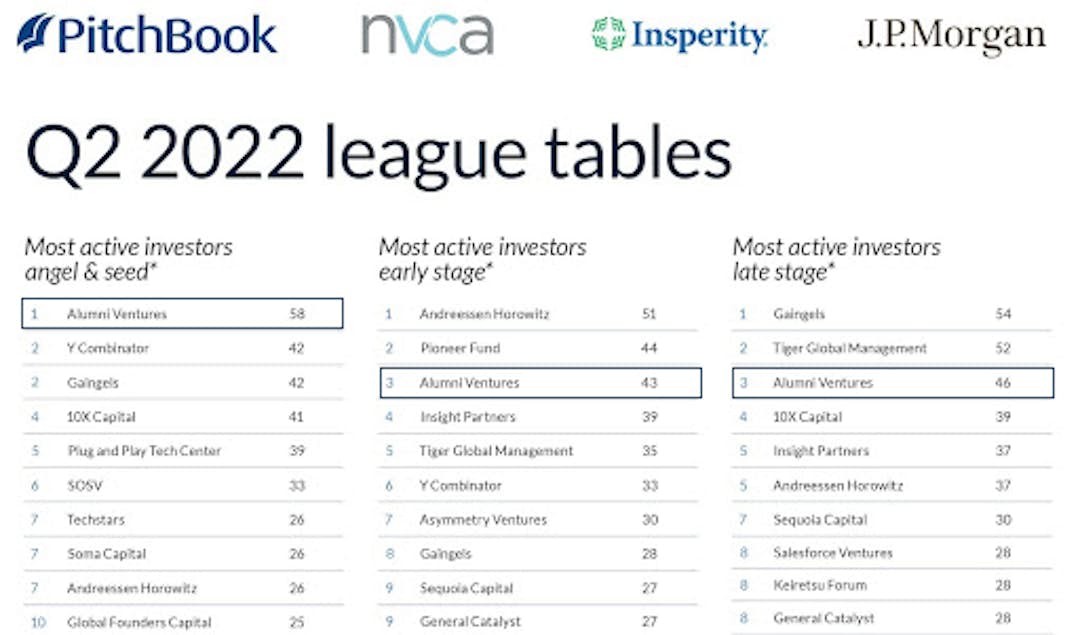Click Alumni Ventures in late stage table
The width and height of the screenshot is (1080, 635).
point(822,383)
